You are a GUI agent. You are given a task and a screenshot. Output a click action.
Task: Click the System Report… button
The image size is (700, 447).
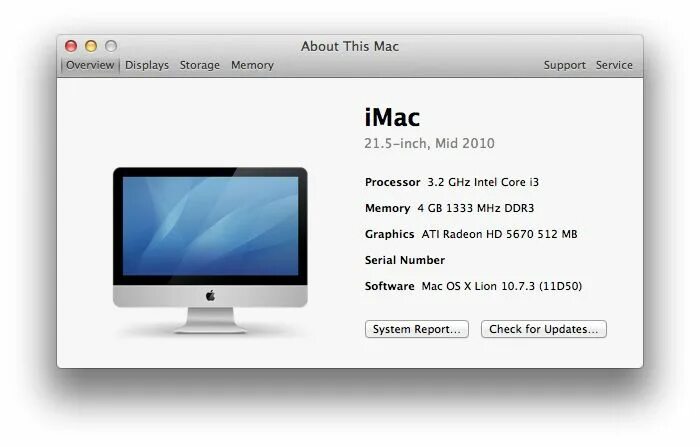click(417, 329)
